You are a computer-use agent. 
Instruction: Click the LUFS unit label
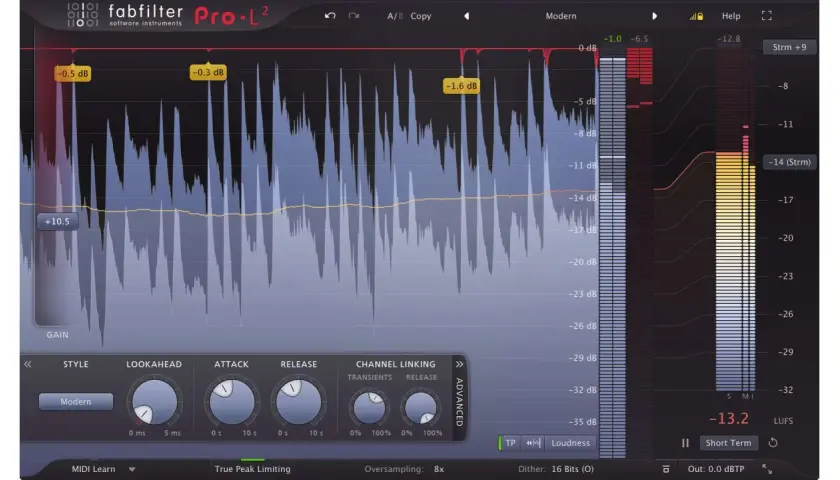point(783,421)
